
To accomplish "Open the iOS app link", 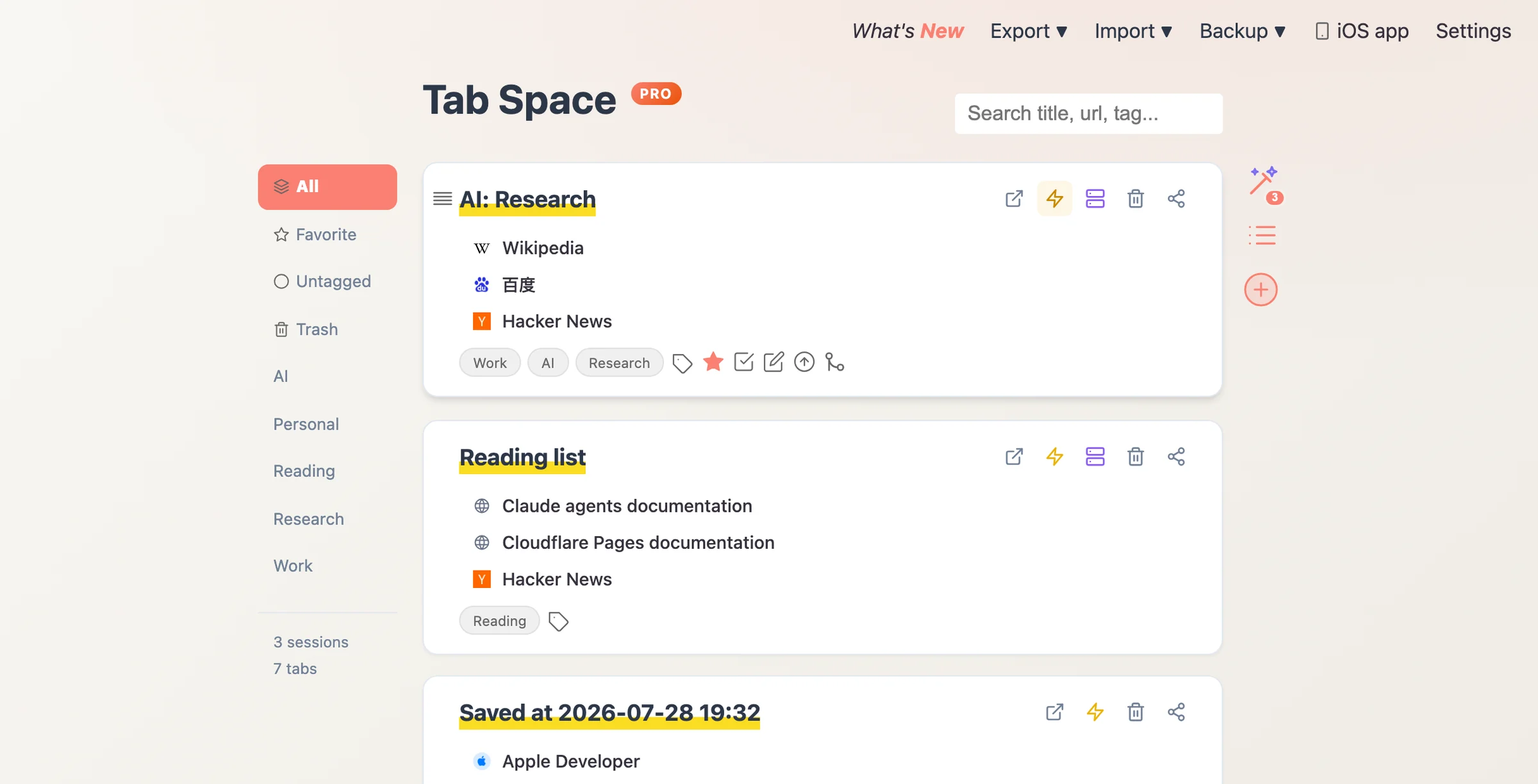I will [x=1362, y=31].
